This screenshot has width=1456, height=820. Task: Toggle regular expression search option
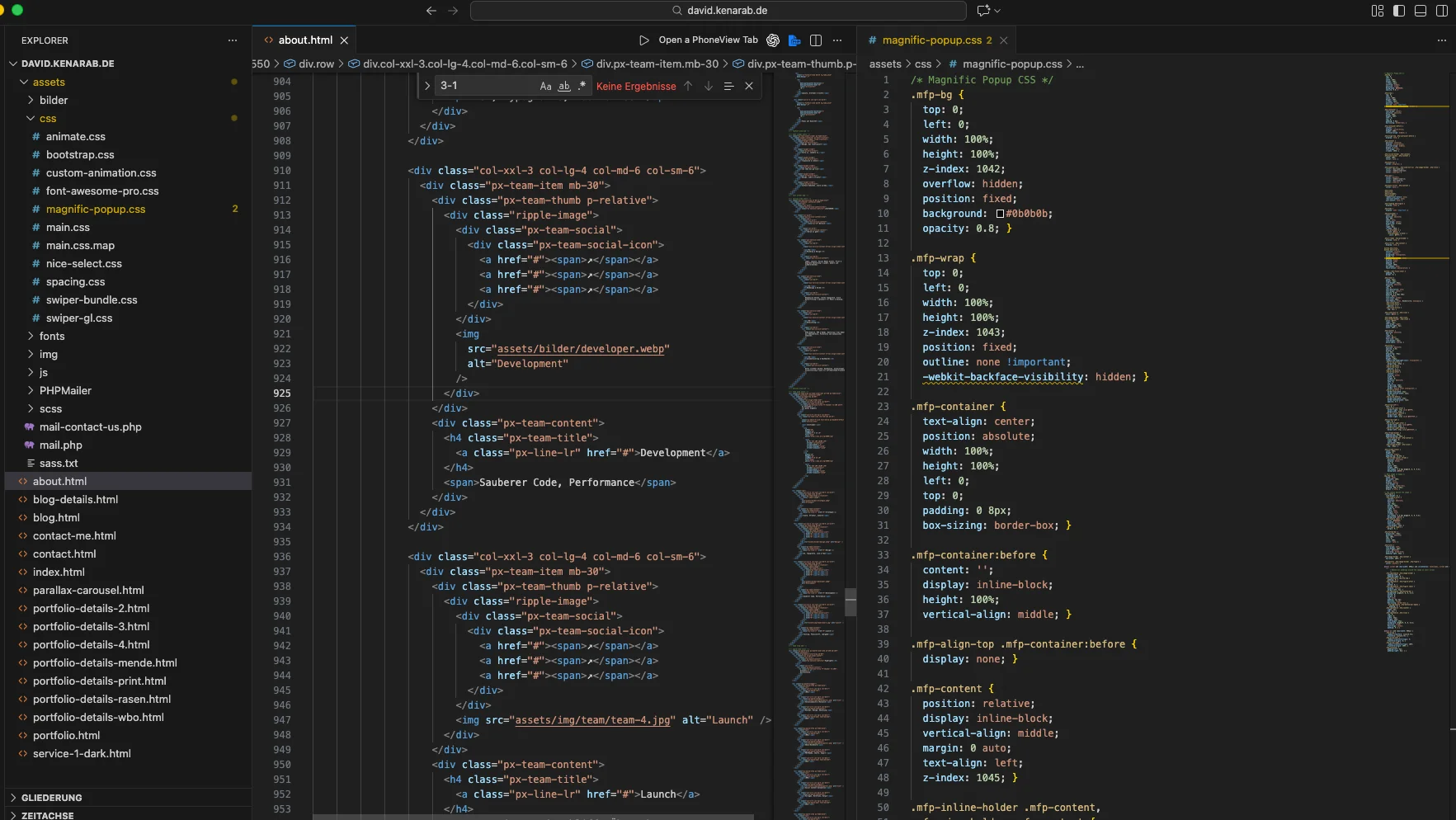point(582,86)
